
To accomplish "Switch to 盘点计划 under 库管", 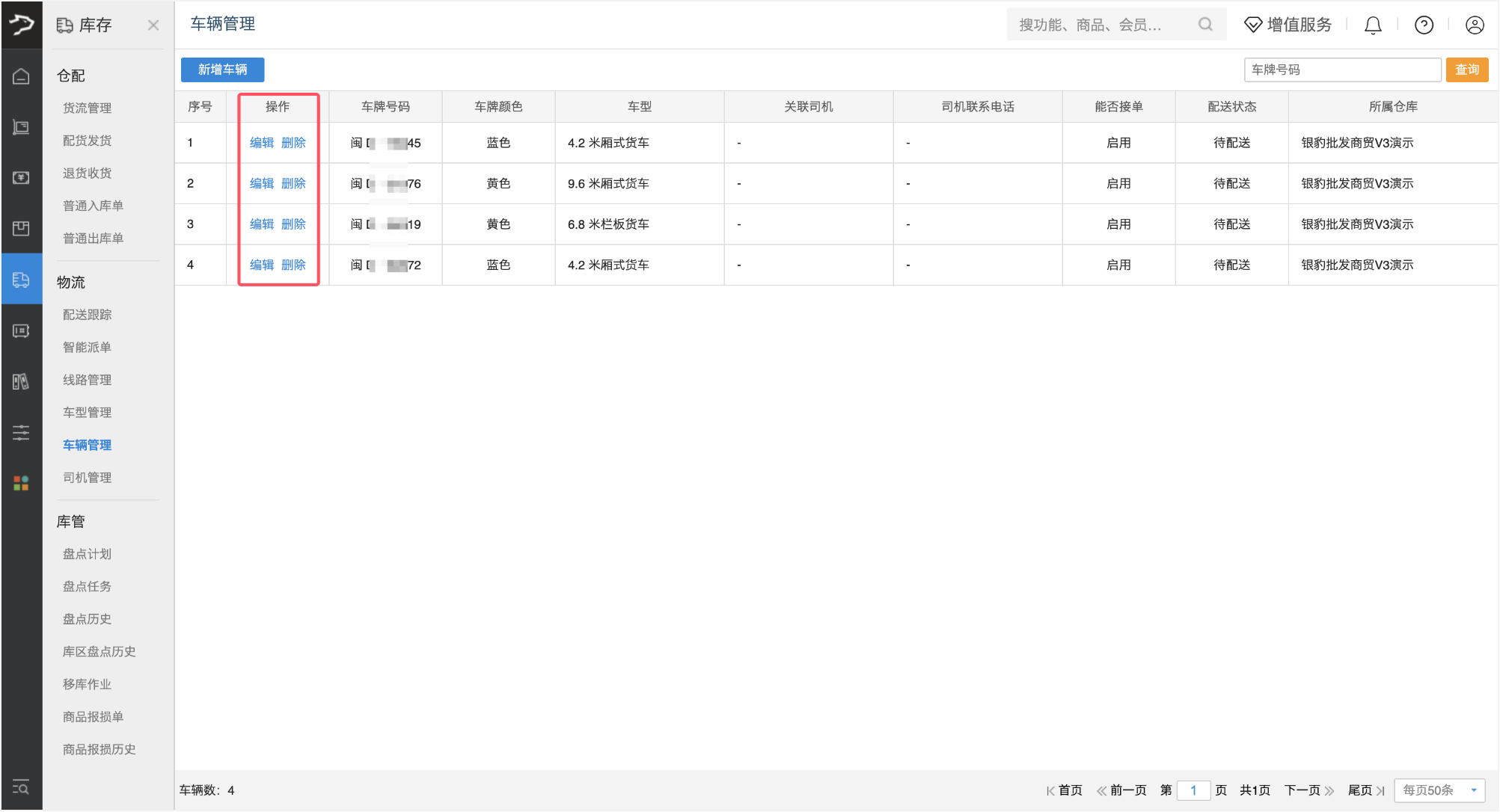I will click(x=86, y=553).
